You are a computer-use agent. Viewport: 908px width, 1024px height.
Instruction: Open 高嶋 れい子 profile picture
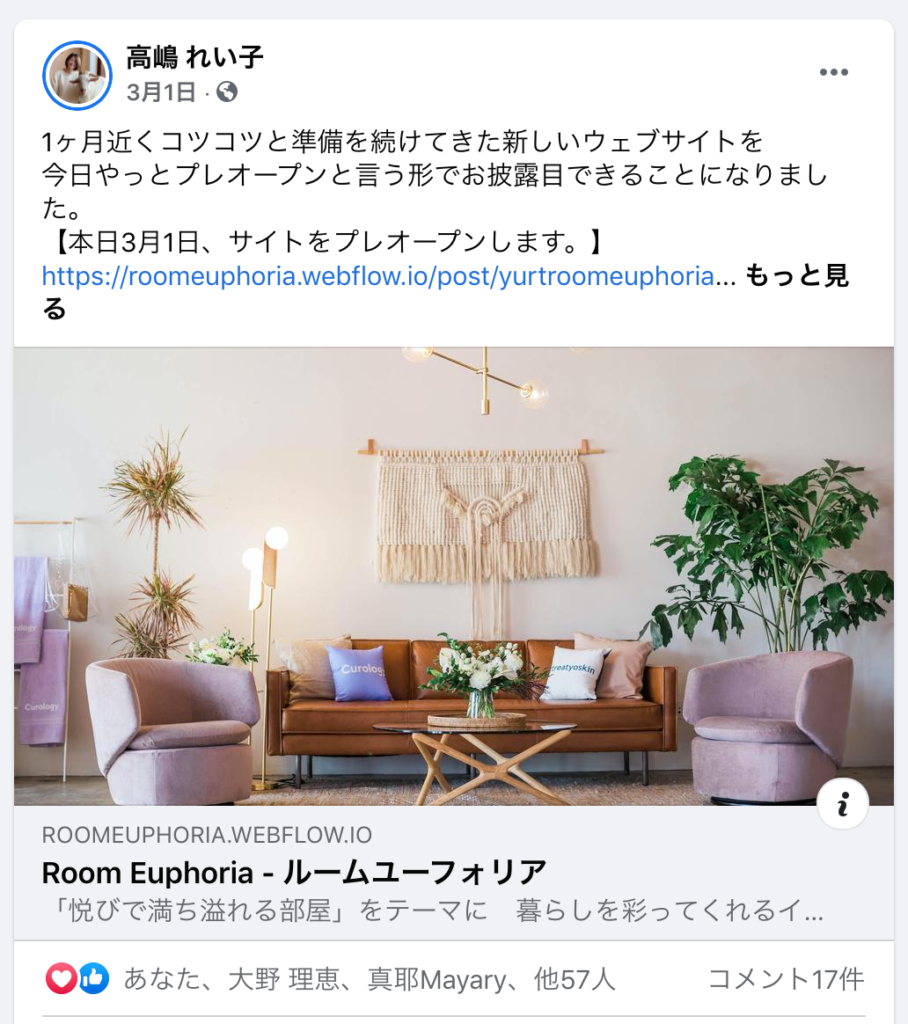77,75
